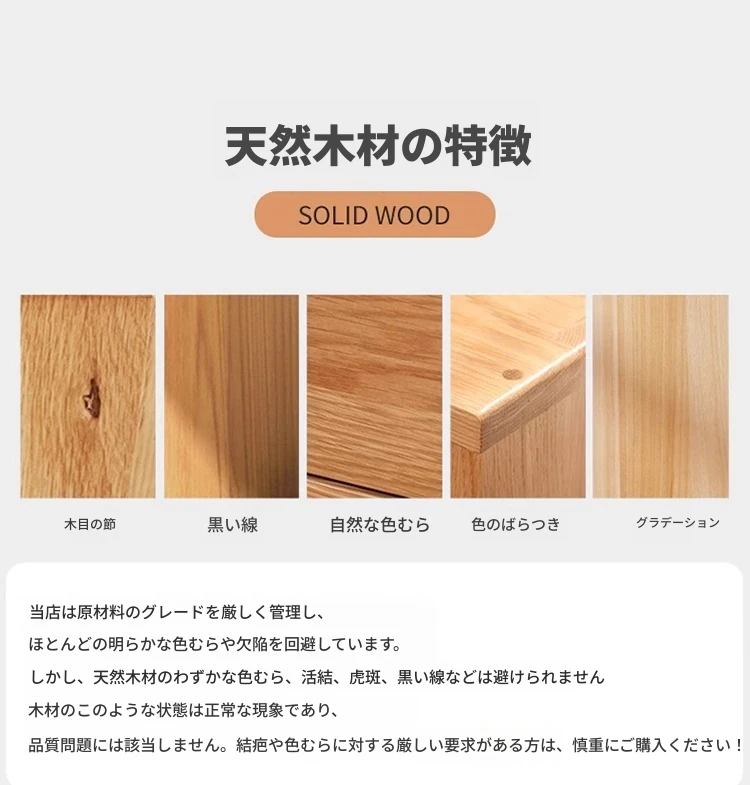Click the knot hole in first wood sample
750x785 pixels.
coord(92,398)
